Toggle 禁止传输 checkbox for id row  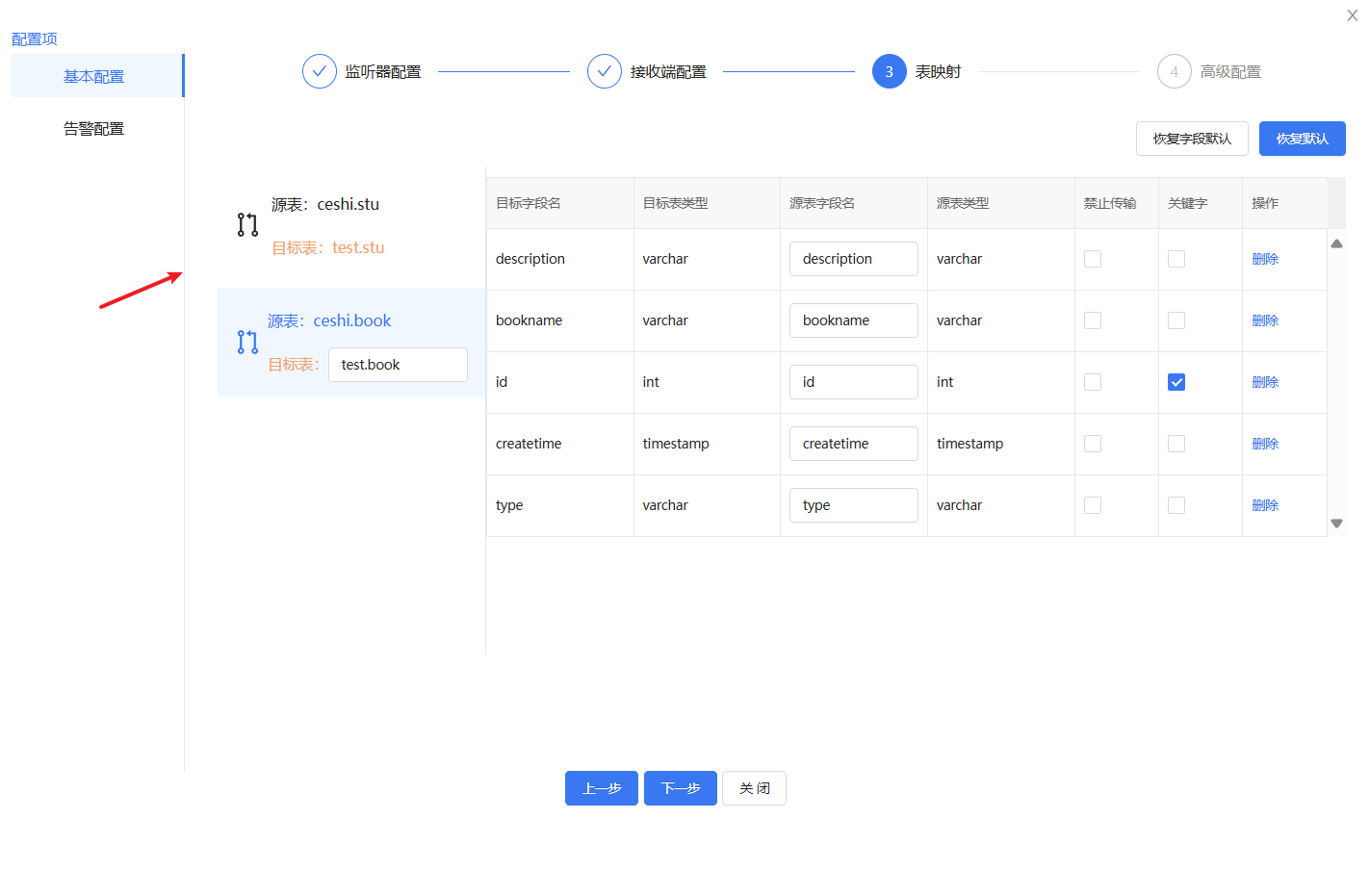(1093, 382)
